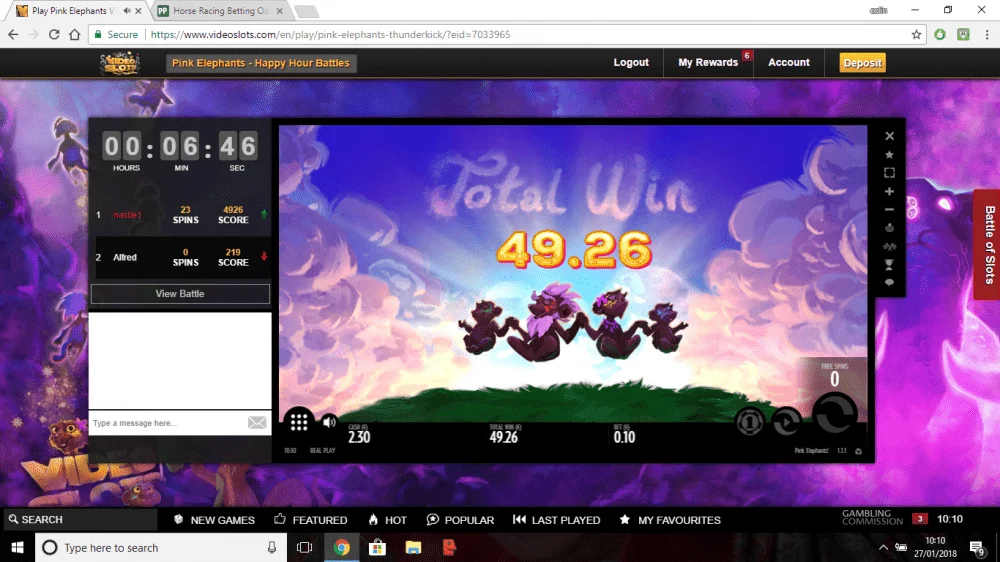The height and width of the screenshot is (562, 1000).
Task: Click the Videoslots logo
Action: pos(120,63)
